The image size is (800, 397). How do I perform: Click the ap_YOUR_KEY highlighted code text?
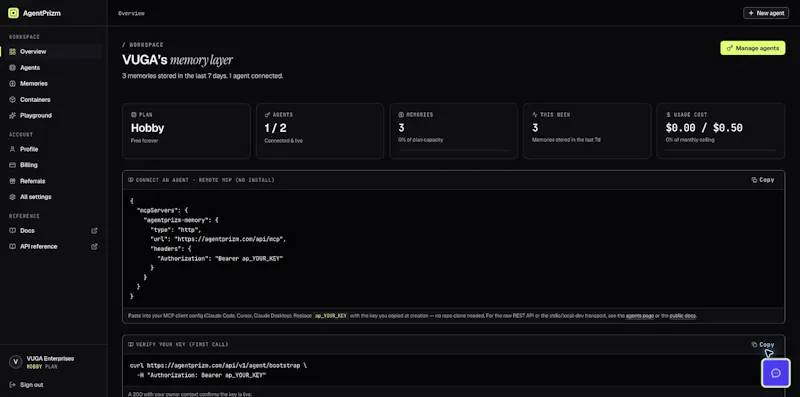[331, 316]
